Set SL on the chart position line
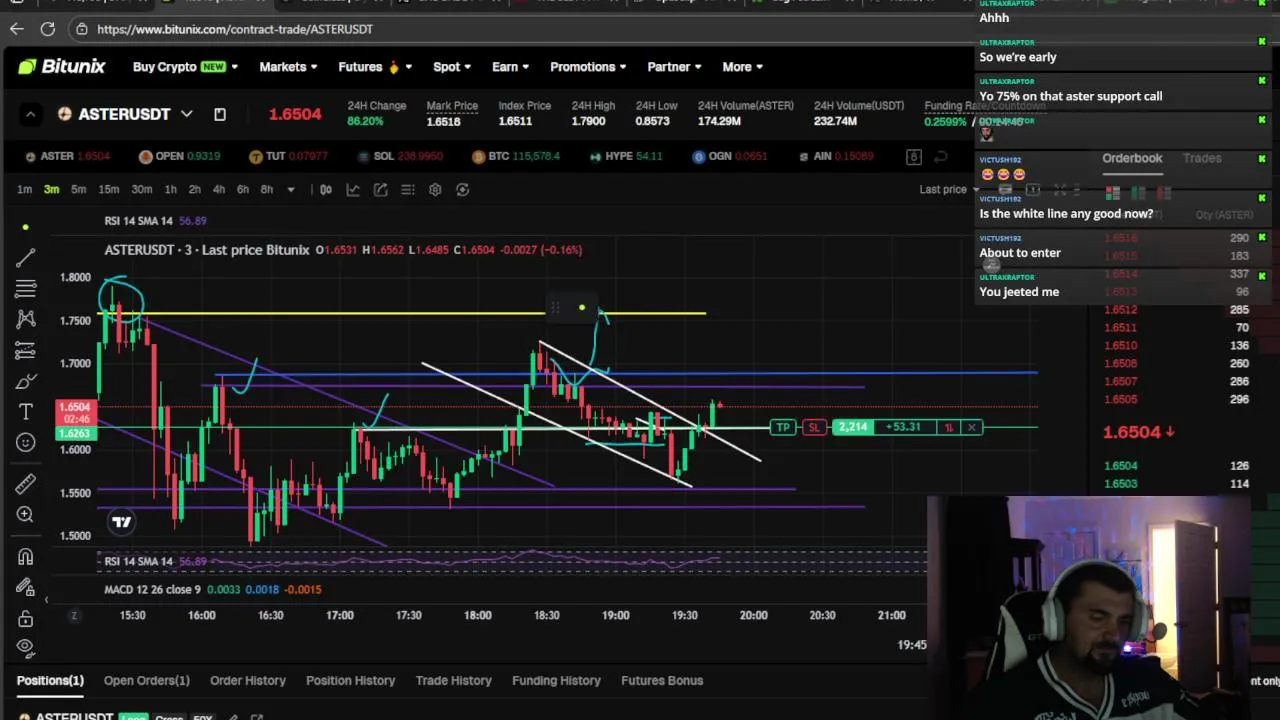 point(813,428)
